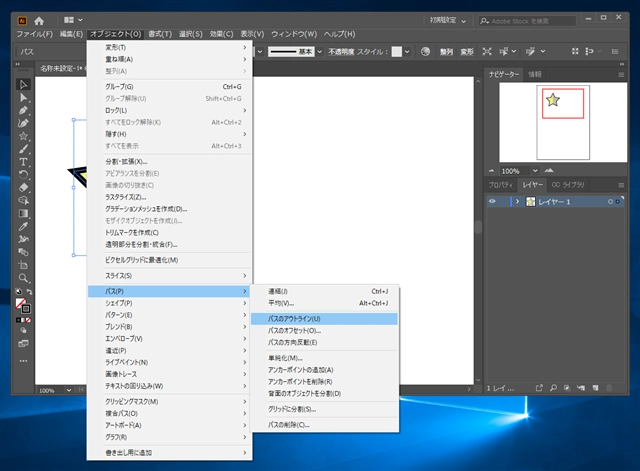
Task: Switch to the 情報 tab
Action: click(534, 74)
